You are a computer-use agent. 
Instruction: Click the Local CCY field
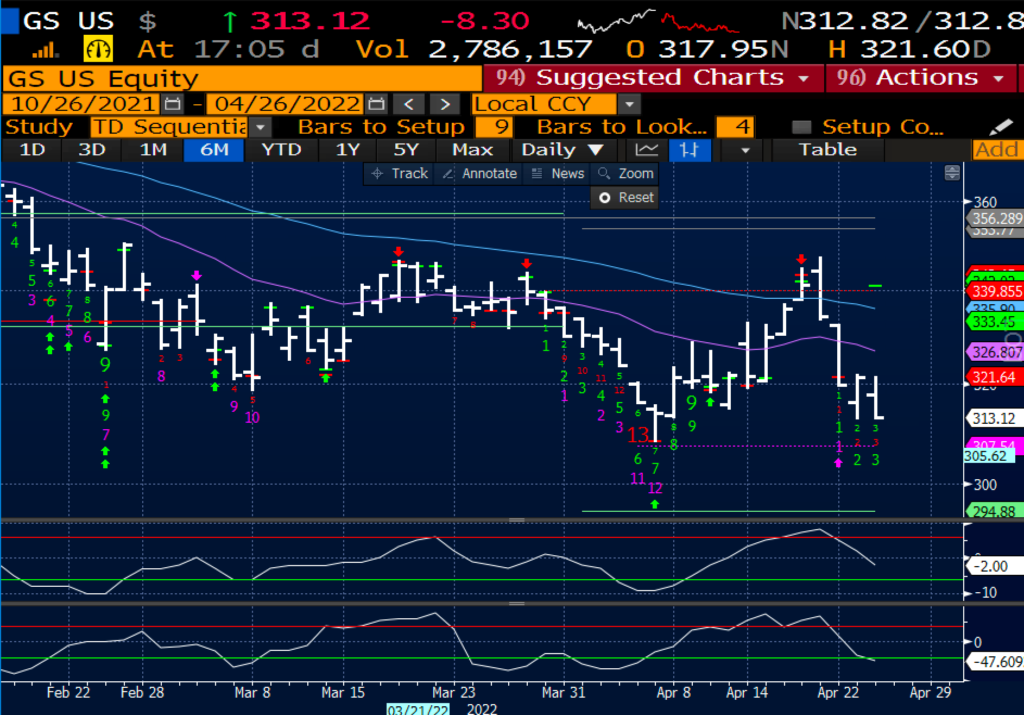[544, 104]
